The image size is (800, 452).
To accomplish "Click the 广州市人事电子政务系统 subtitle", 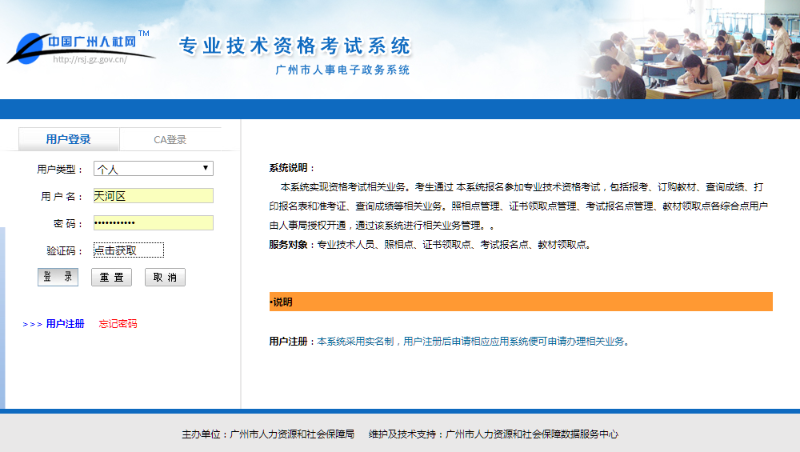I will pyautogui.click(x=342, y=71).
